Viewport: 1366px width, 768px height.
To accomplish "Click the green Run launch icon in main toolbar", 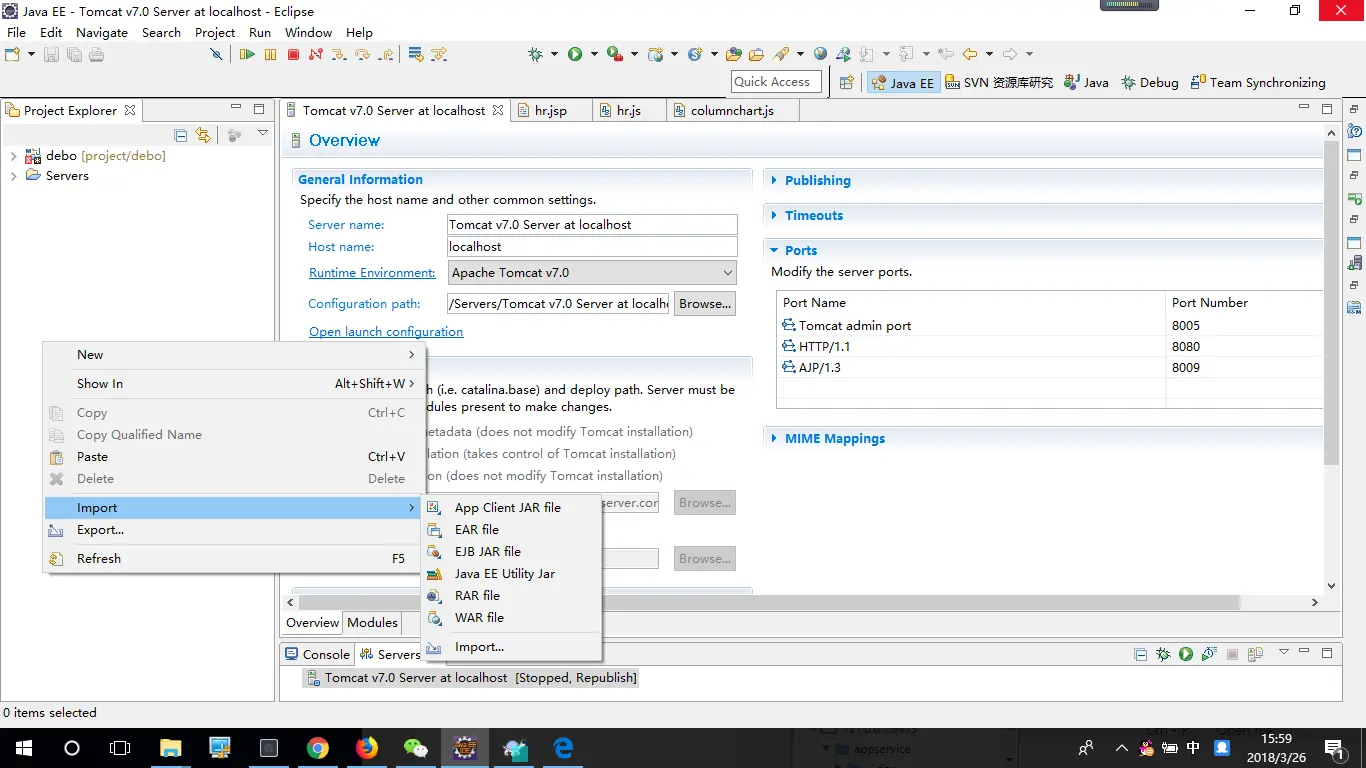I will point(575,55).
